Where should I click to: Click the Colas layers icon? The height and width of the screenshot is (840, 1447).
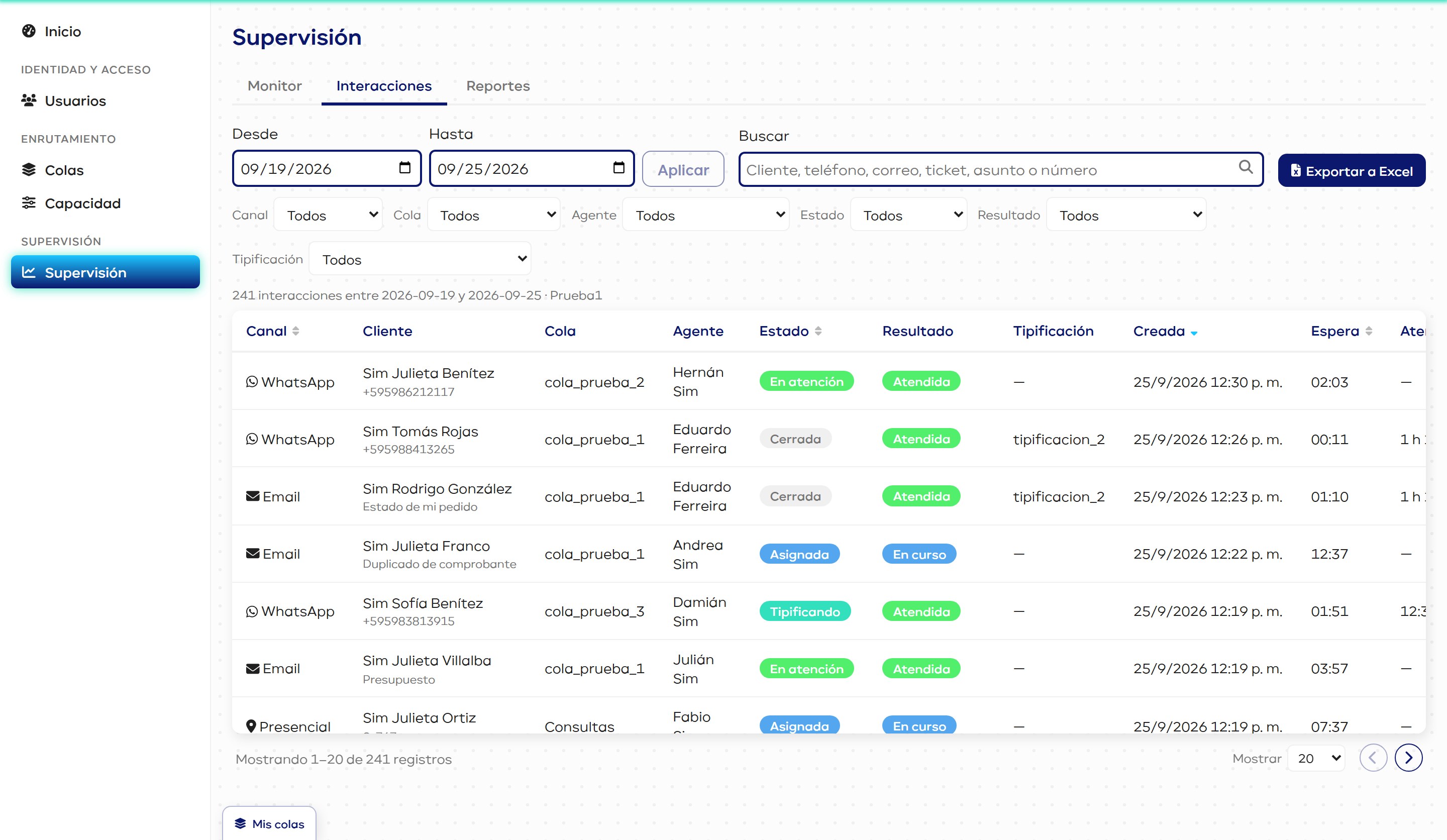[x=29, y=170]
